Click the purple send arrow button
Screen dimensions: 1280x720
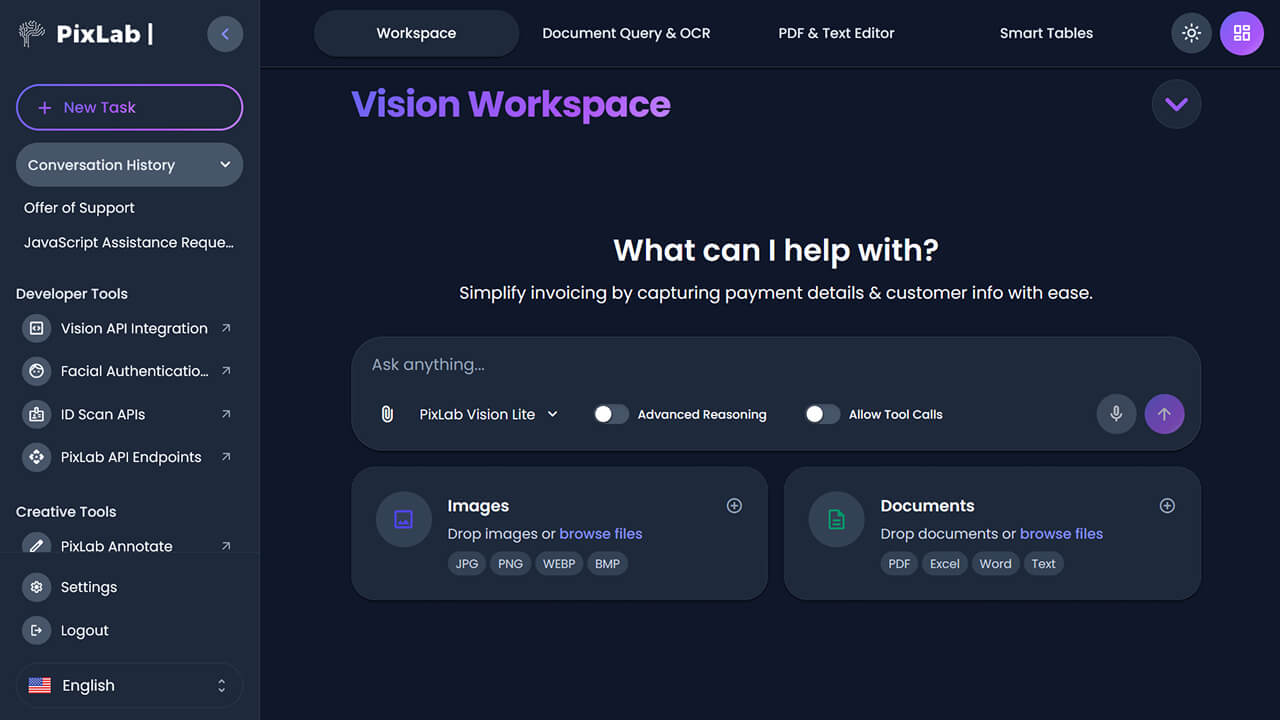tap(1164, 414)
